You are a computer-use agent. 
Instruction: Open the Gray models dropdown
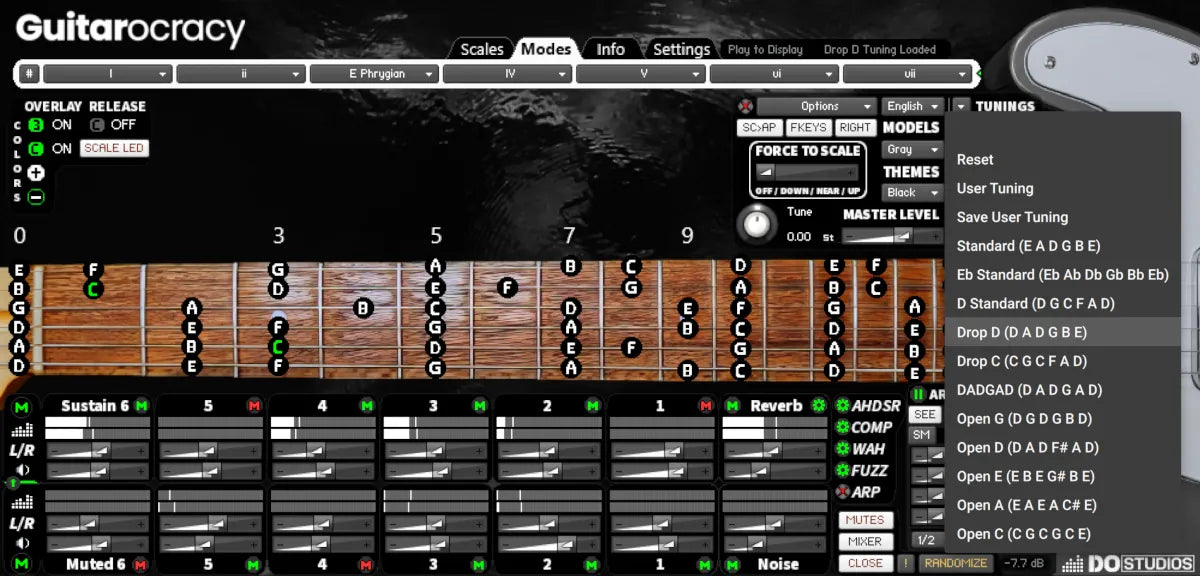[x=912, y=149]
